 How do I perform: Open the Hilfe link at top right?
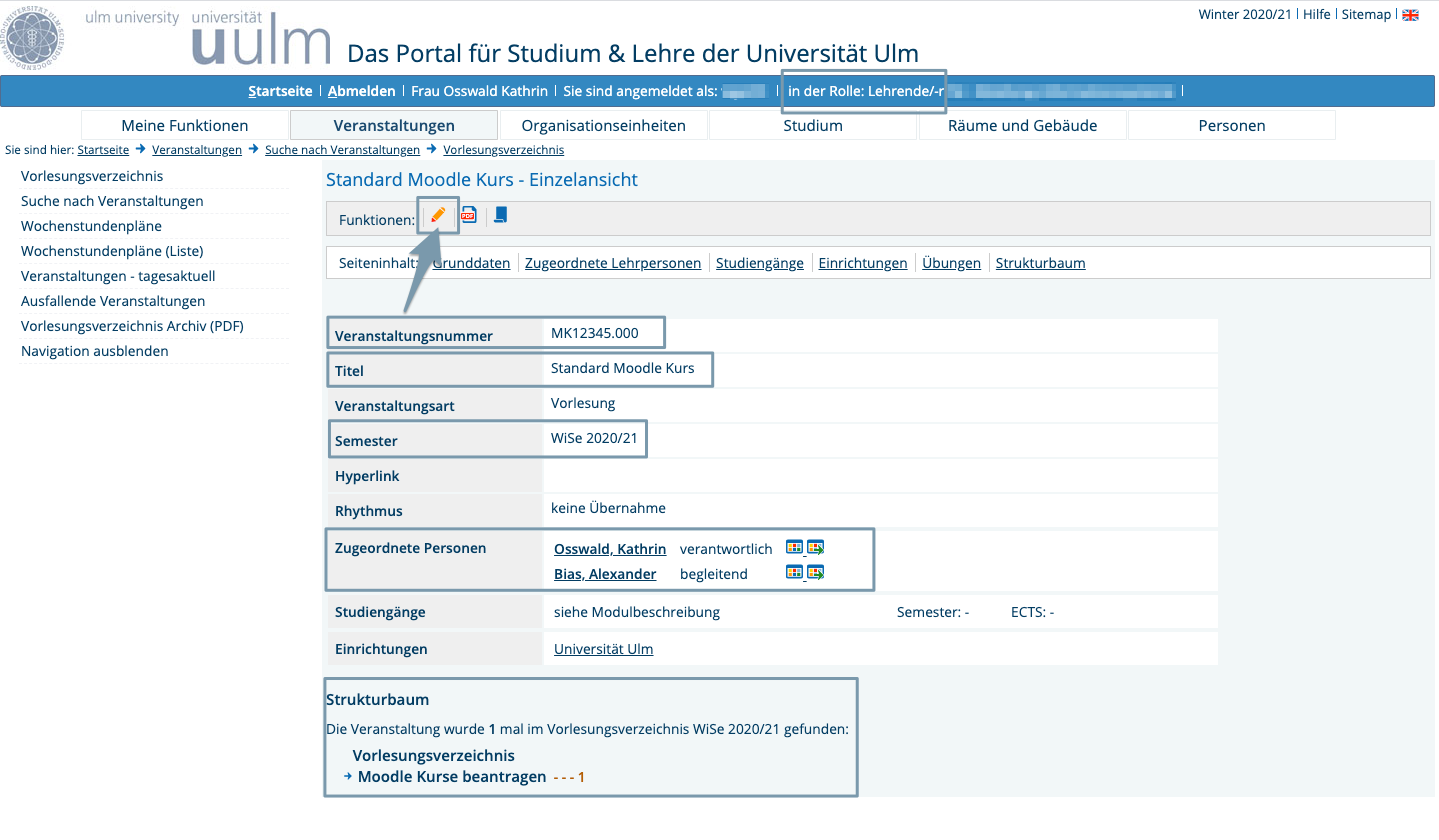coord(1317,14)
